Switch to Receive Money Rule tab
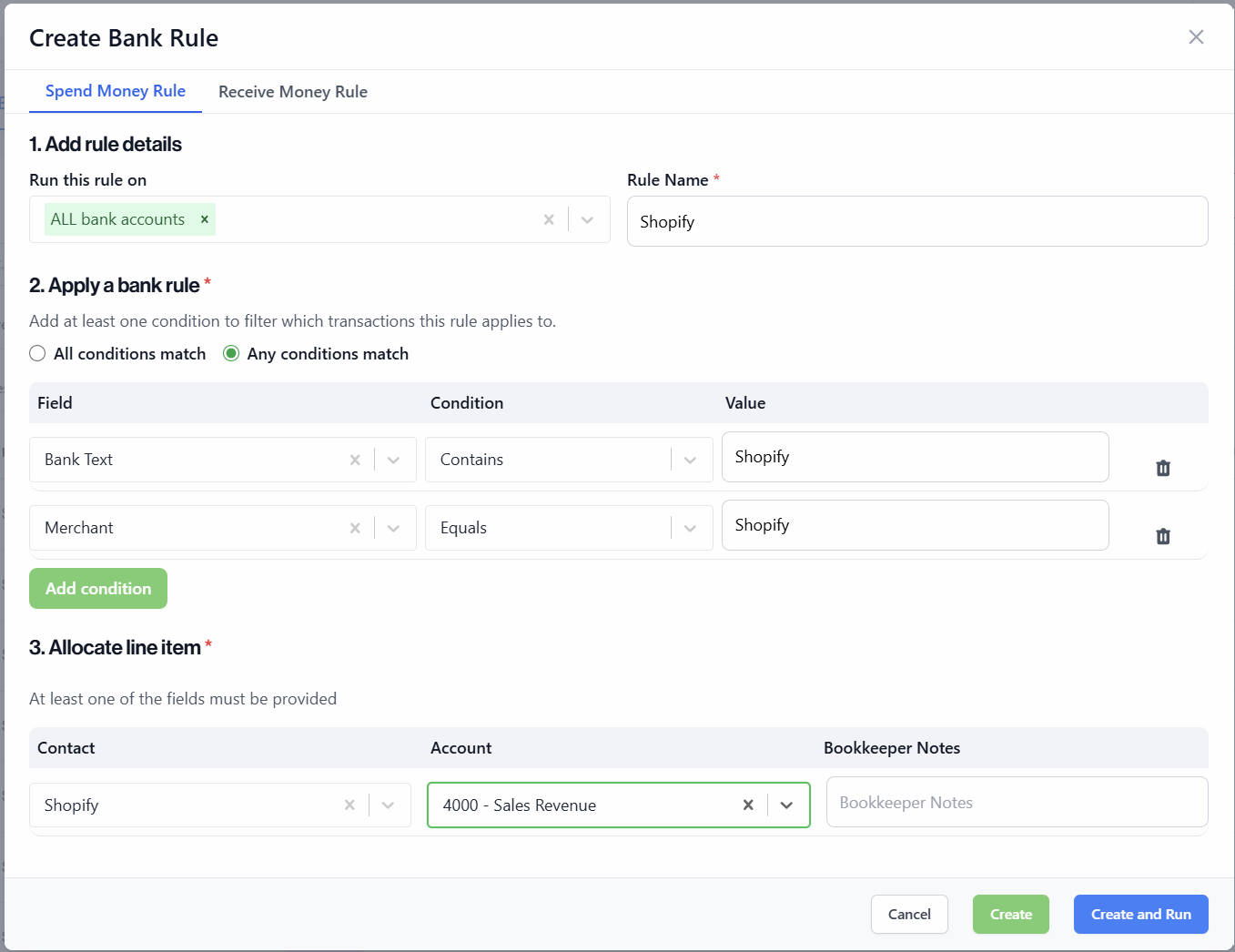Image resolution: width=1235 pixels, height=952 pixels. pyautogui.click(x=293, y=92)
